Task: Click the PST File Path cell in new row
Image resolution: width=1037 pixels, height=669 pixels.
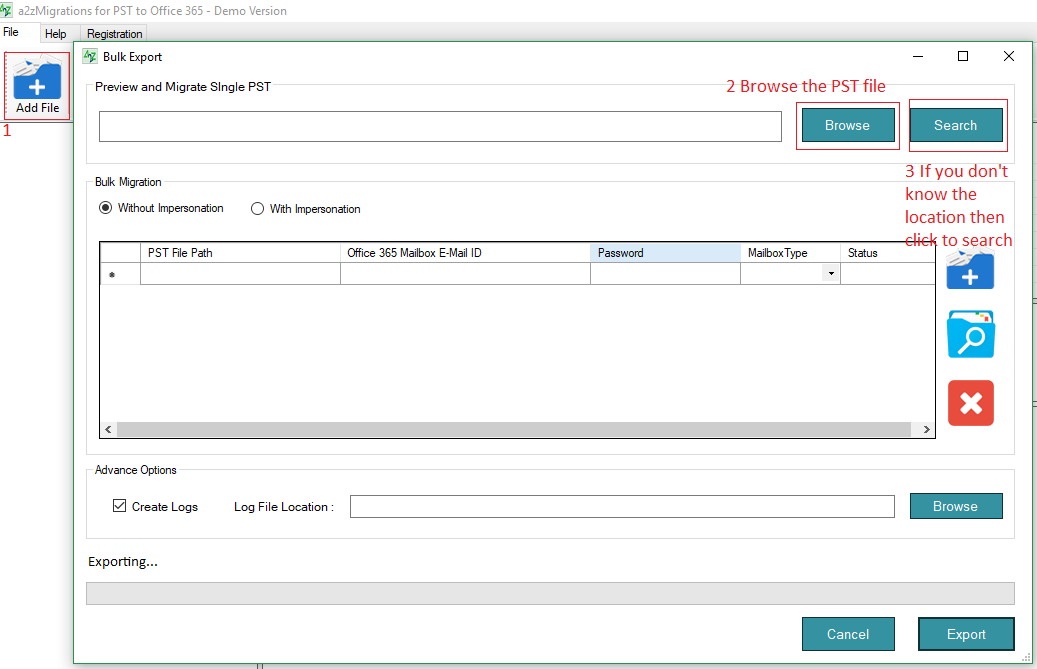Action: (x=240, y=274)
